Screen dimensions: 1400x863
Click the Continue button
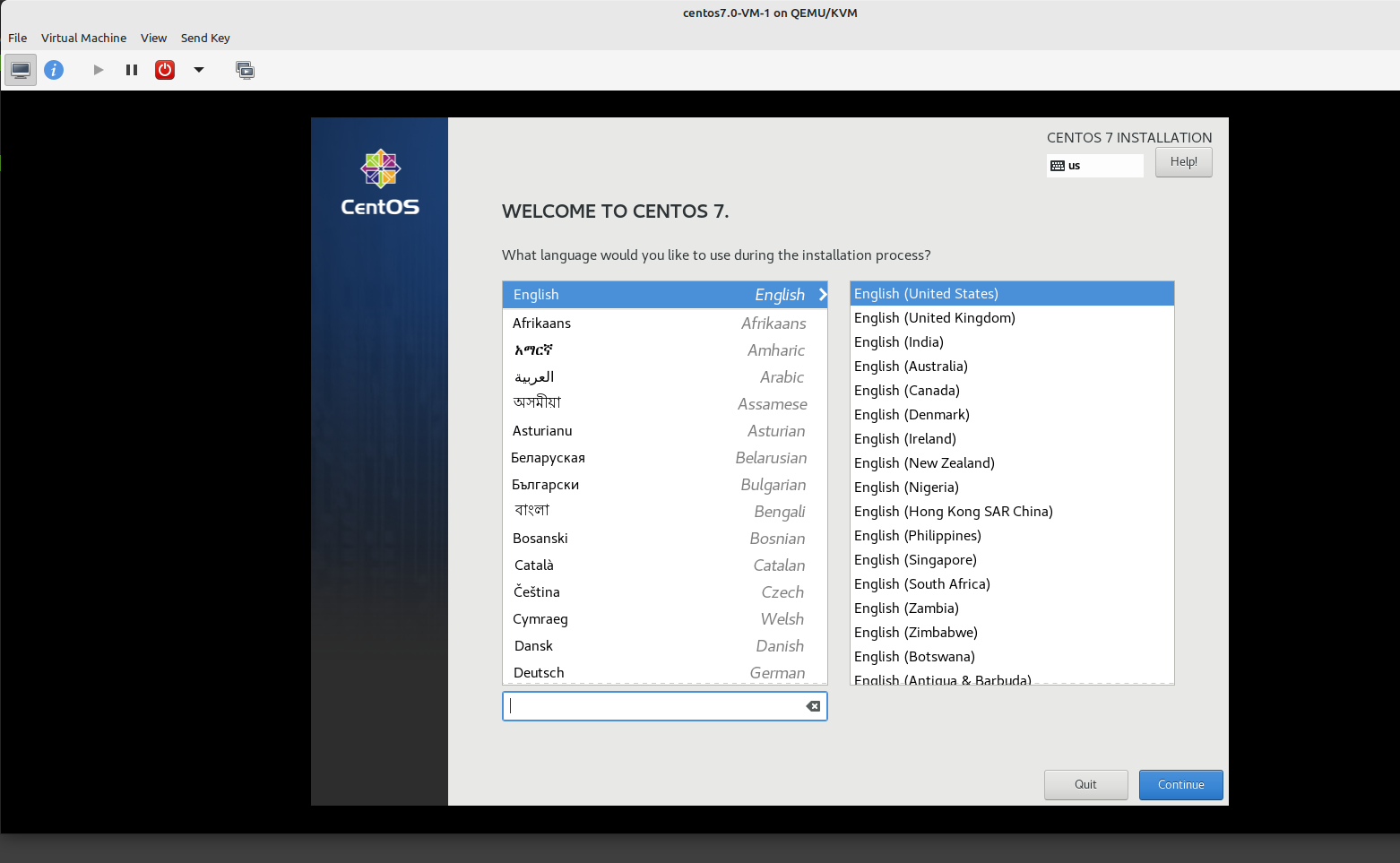(x=1180, y=784)
